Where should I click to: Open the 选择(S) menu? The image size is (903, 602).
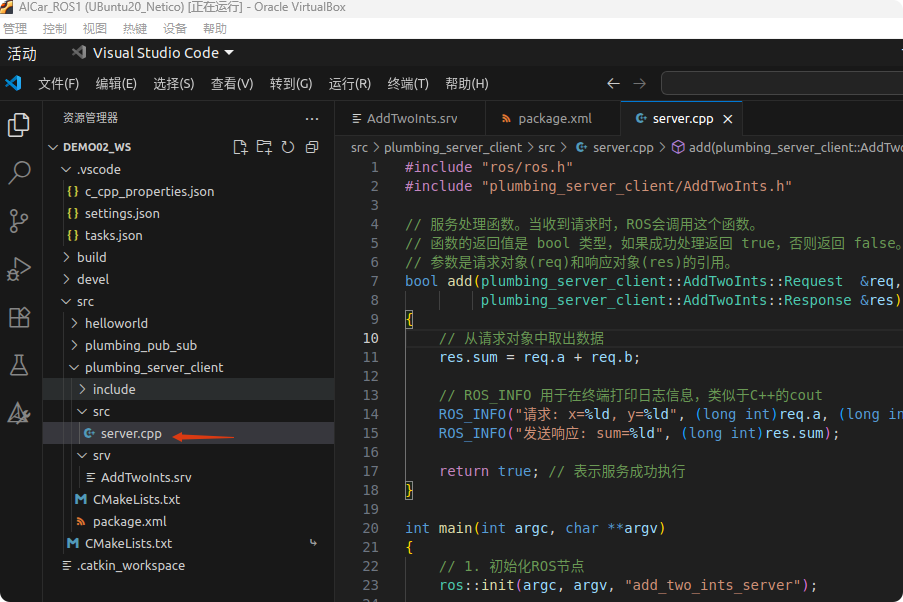173,84
